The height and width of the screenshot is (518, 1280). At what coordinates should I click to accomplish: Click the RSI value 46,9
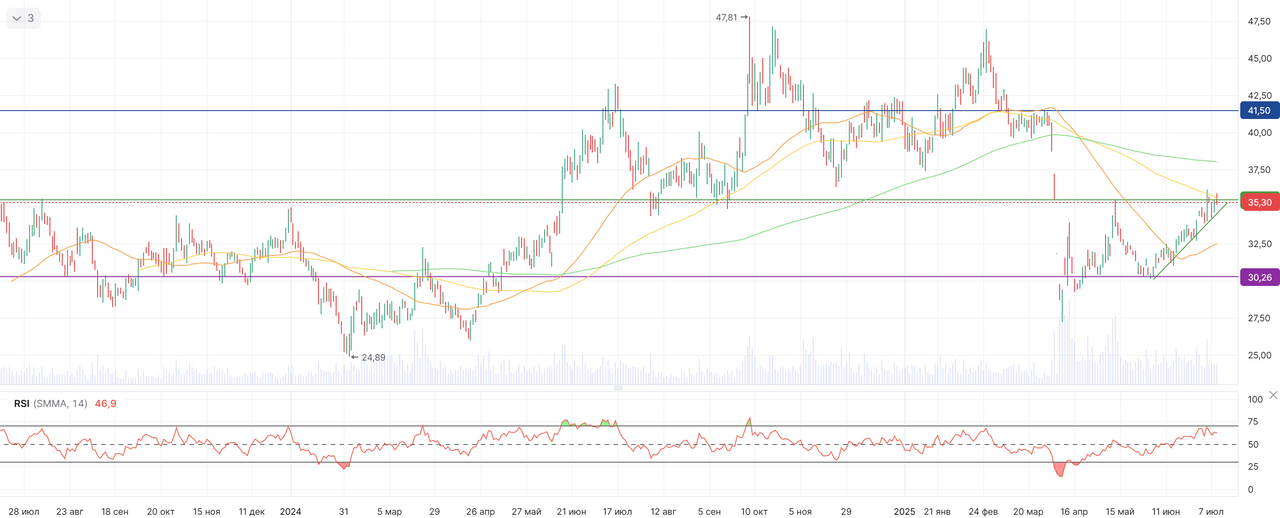(x=106, y=403)
